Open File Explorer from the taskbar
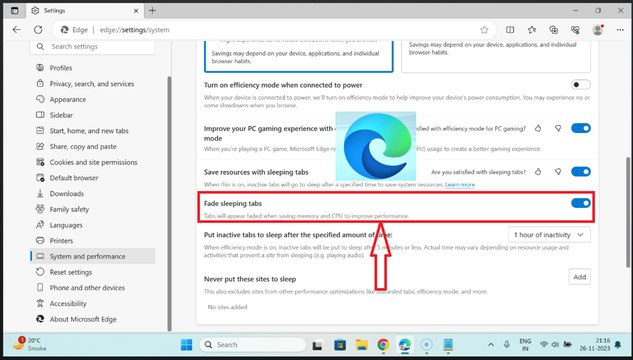633x360 pixels. click(x=362, y=345)
